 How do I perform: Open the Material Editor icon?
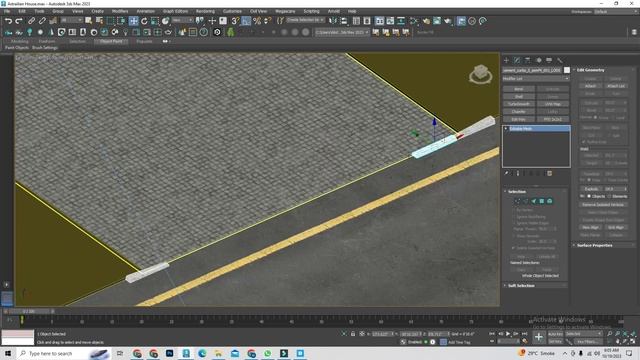tap(414, 21)
